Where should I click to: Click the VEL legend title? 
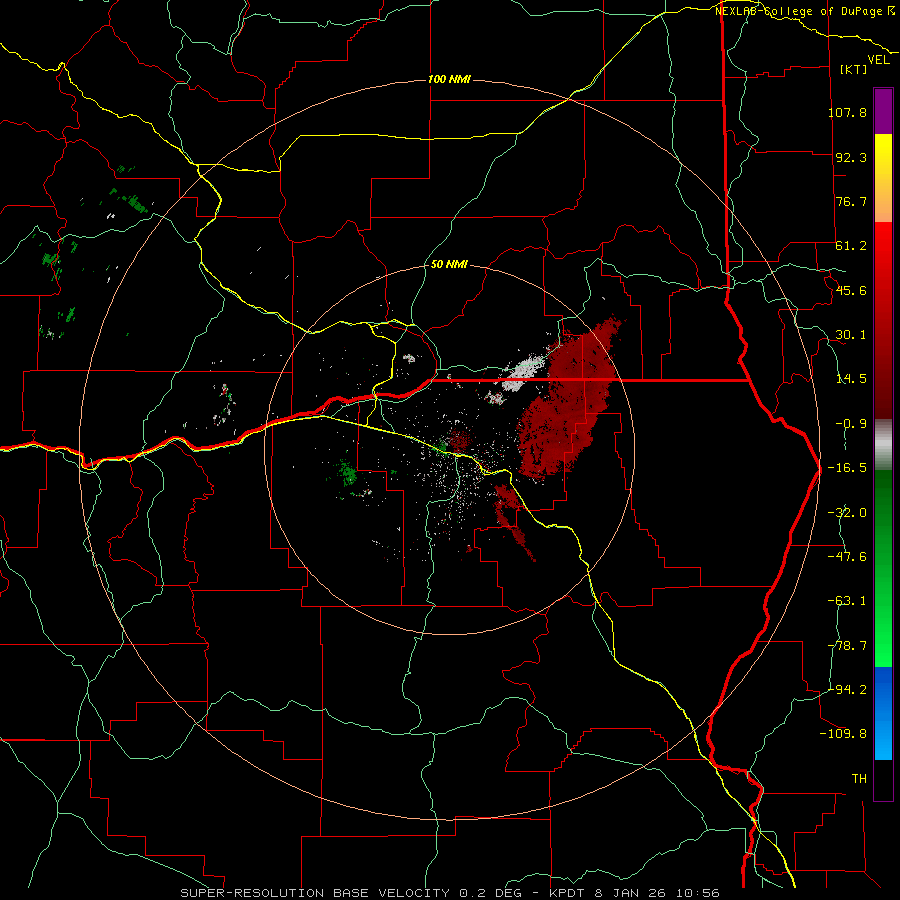[x=879, y=60]
